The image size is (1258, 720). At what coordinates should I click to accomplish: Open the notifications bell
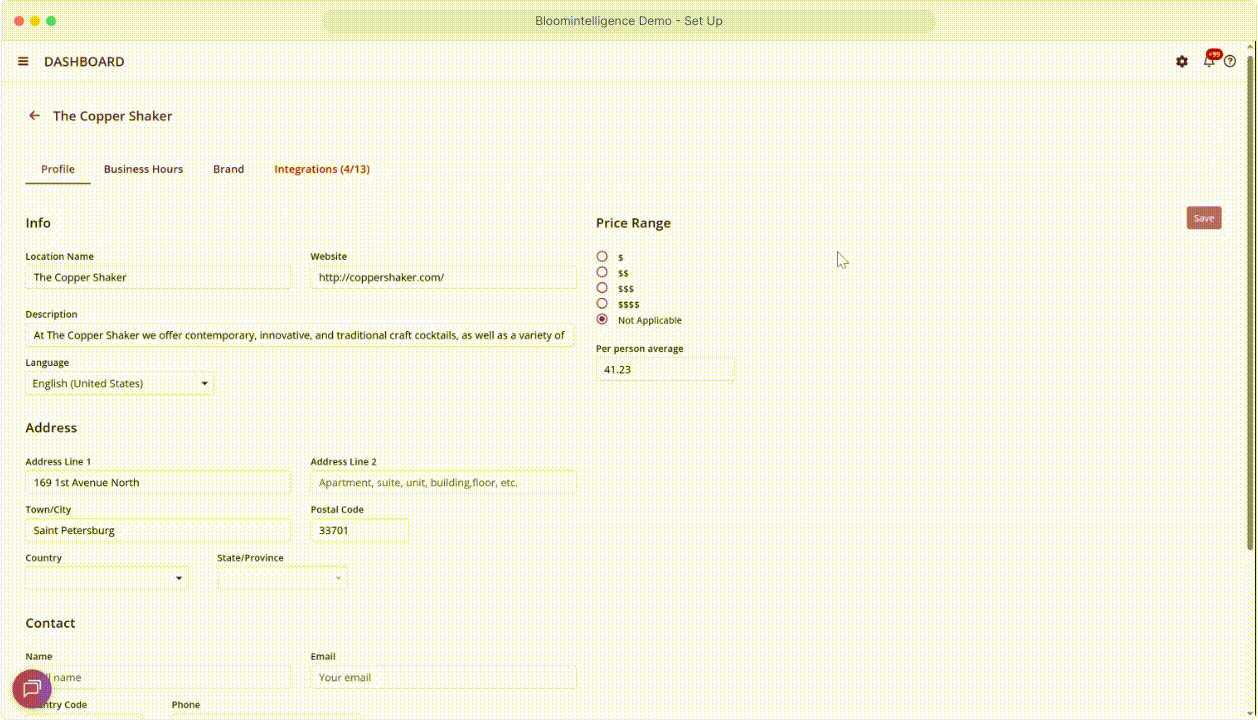click(1208, 61)
